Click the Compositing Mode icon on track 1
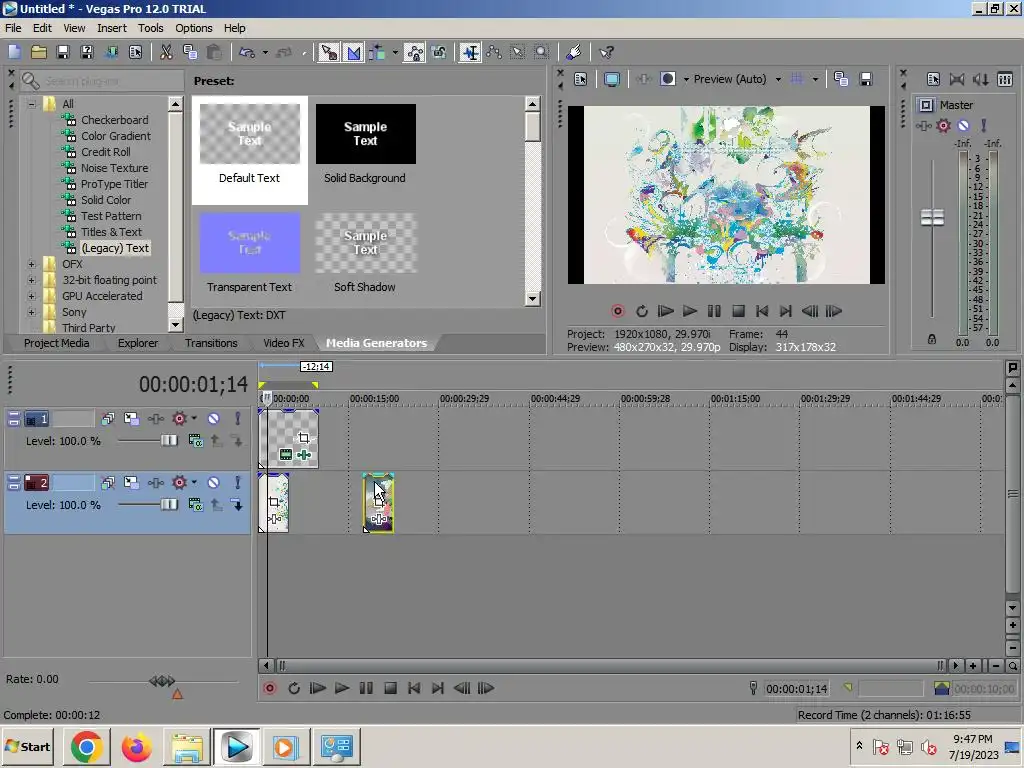 pyautogui.click(x=195, y=441)
